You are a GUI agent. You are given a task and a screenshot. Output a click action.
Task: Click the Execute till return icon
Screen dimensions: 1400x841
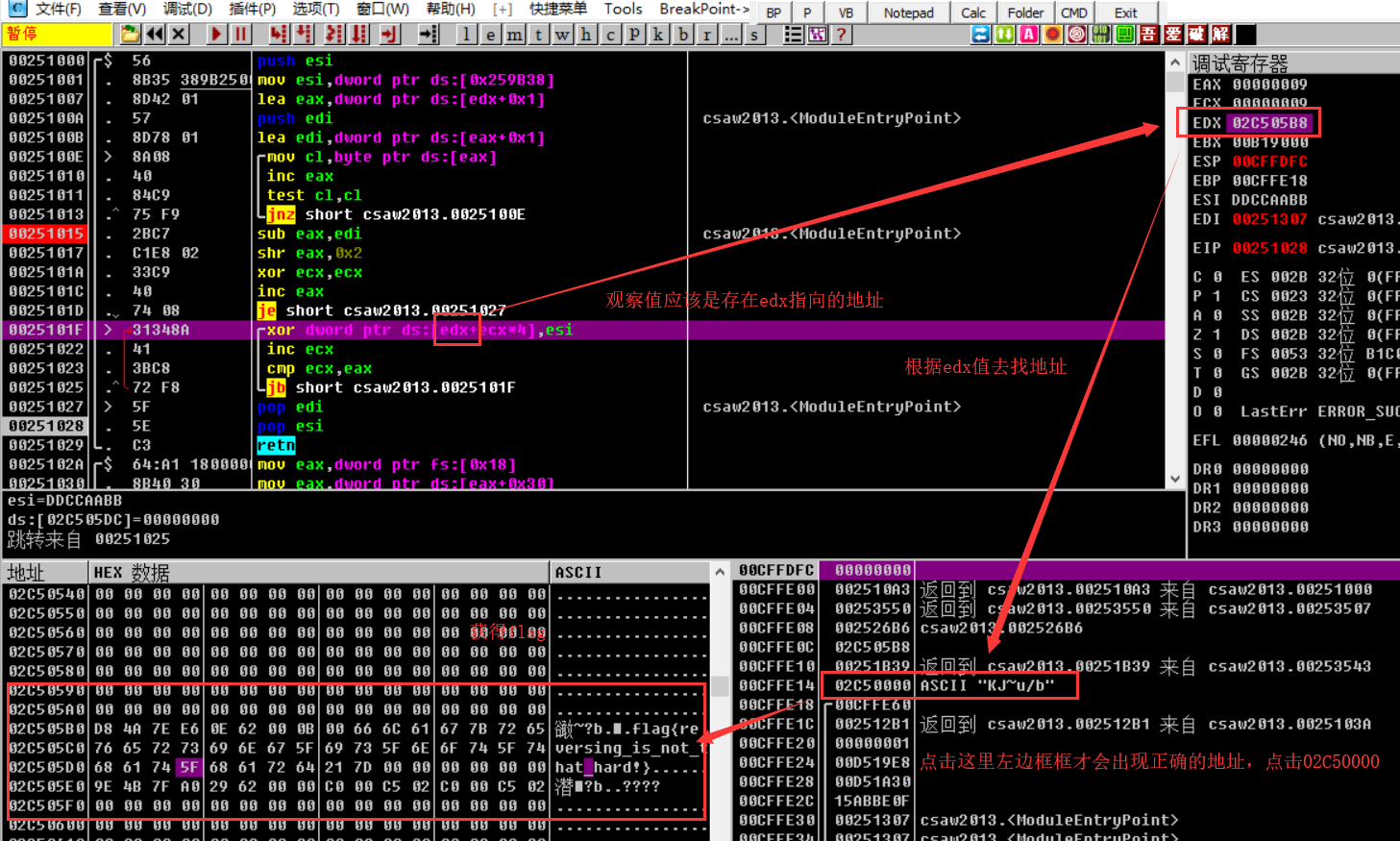coord(389,35)
